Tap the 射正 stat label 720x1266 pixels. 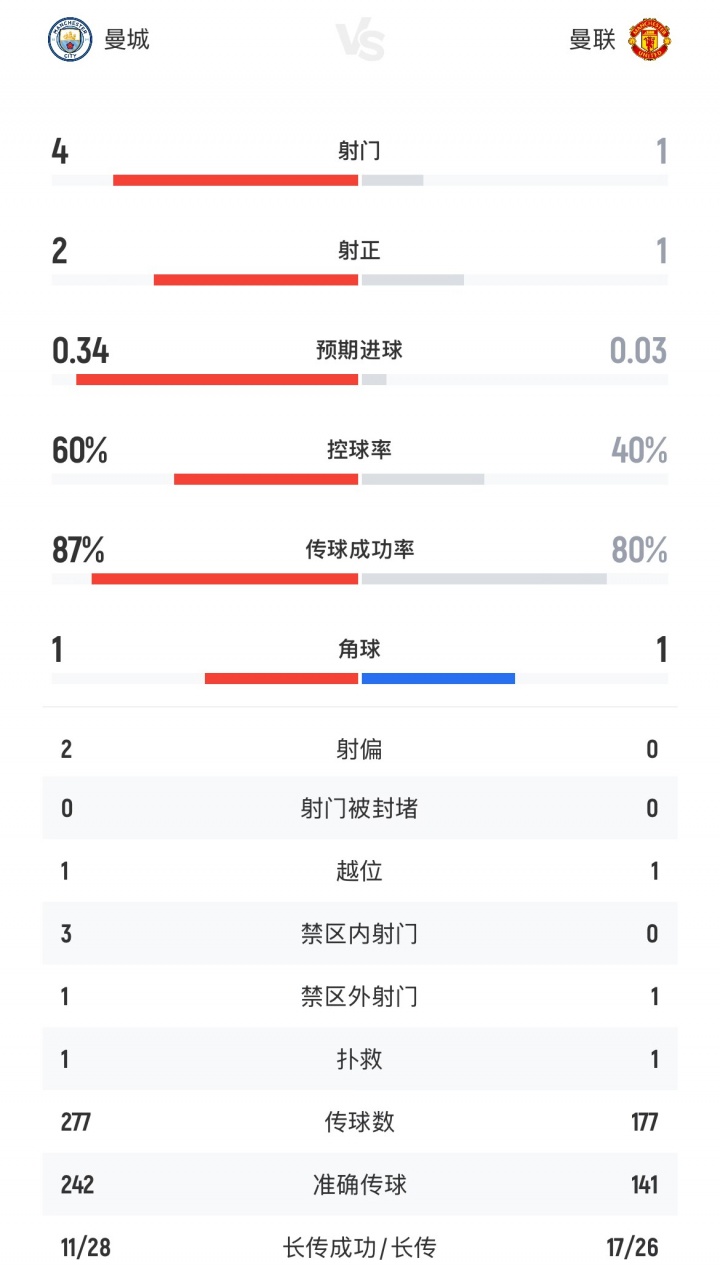(x=359, y=250)
